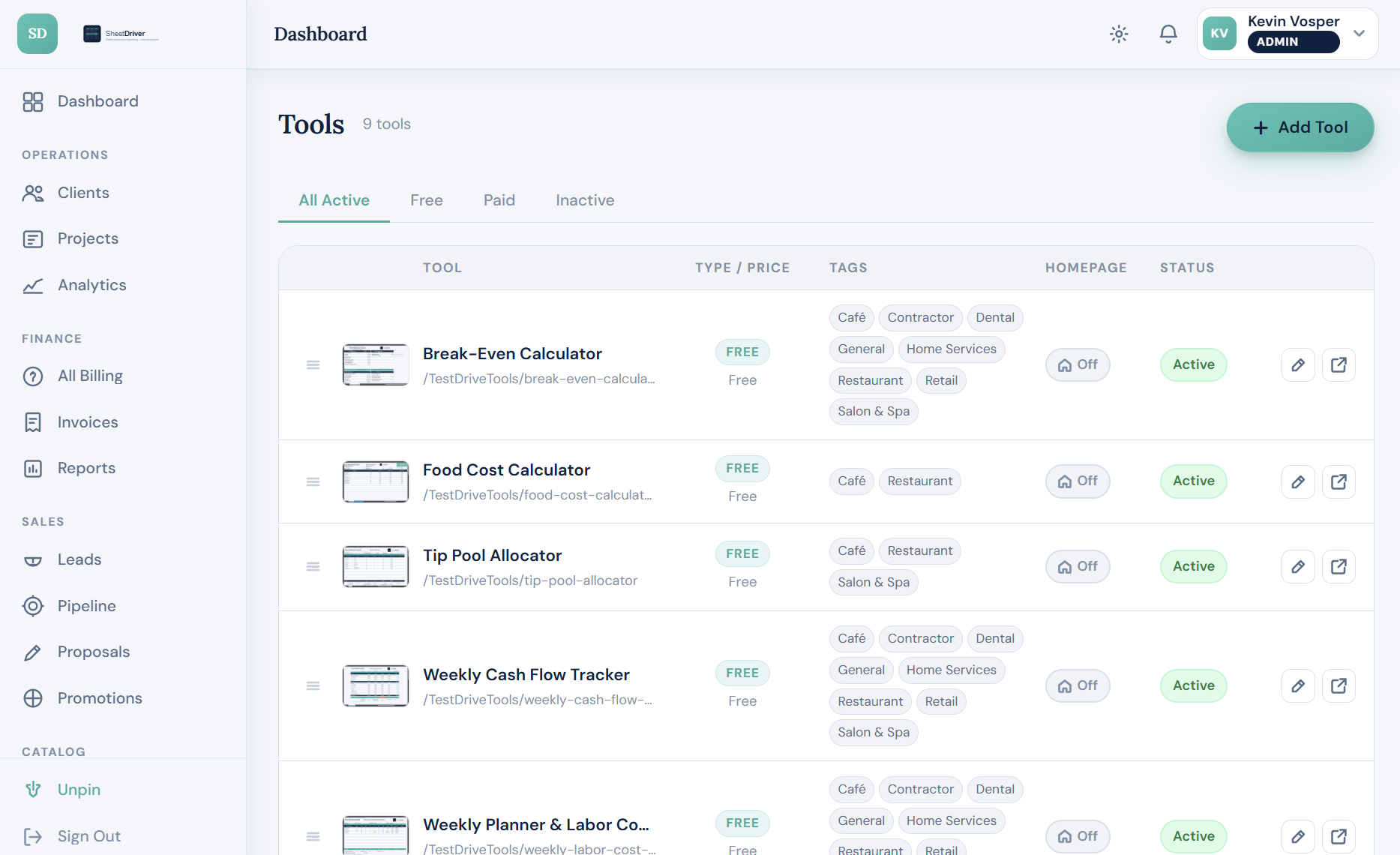This screenshot has height=855, width=1400.
Task: Open All Billing in the sidebar
Action: 123,376
